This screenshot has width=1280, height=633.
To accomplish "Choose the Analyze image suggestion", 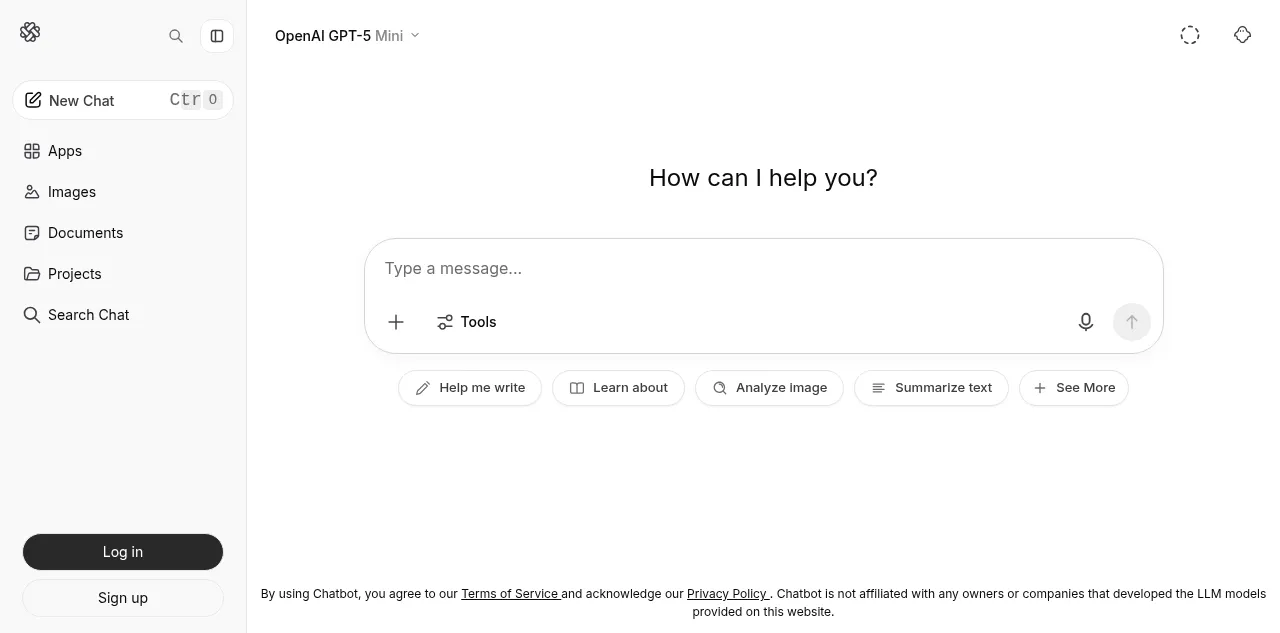I will click(769, 388).
